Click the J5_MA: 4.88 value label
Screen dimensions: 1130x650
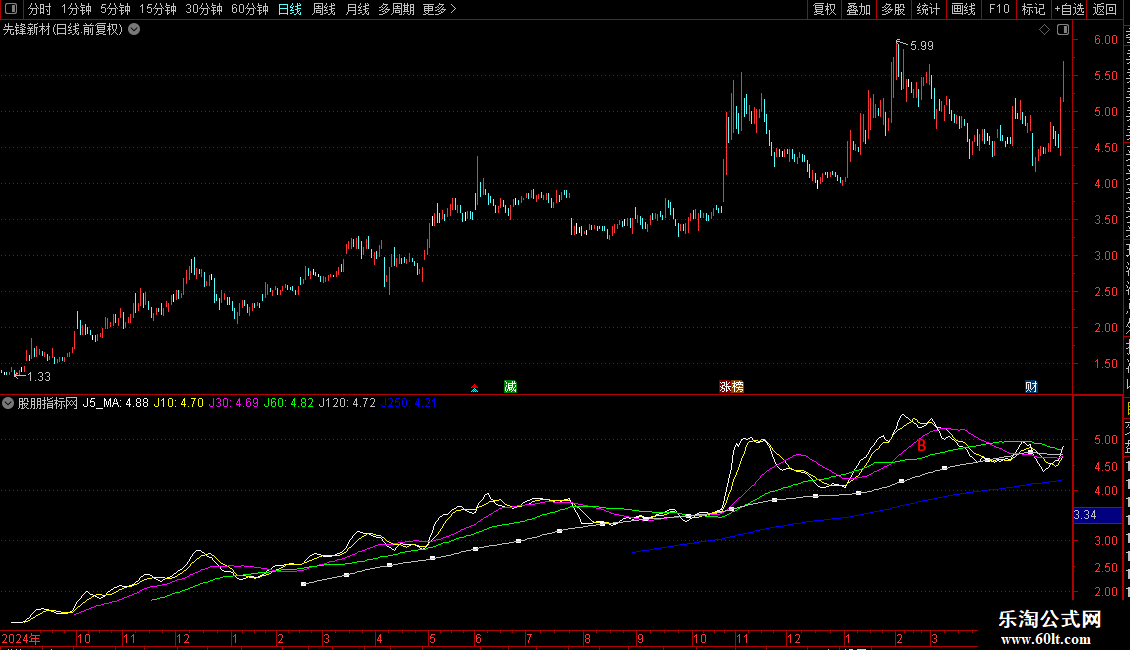pyautogui.click(x=115, y=404)
